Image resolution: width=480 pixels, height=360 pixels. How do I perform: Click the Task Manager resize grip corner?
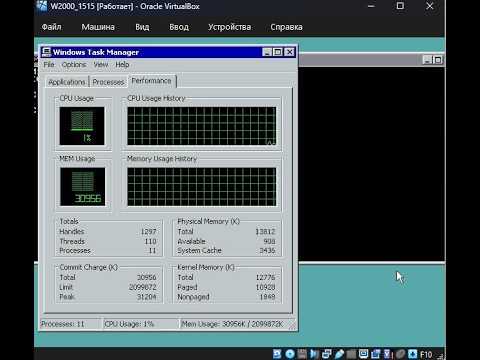293,326
